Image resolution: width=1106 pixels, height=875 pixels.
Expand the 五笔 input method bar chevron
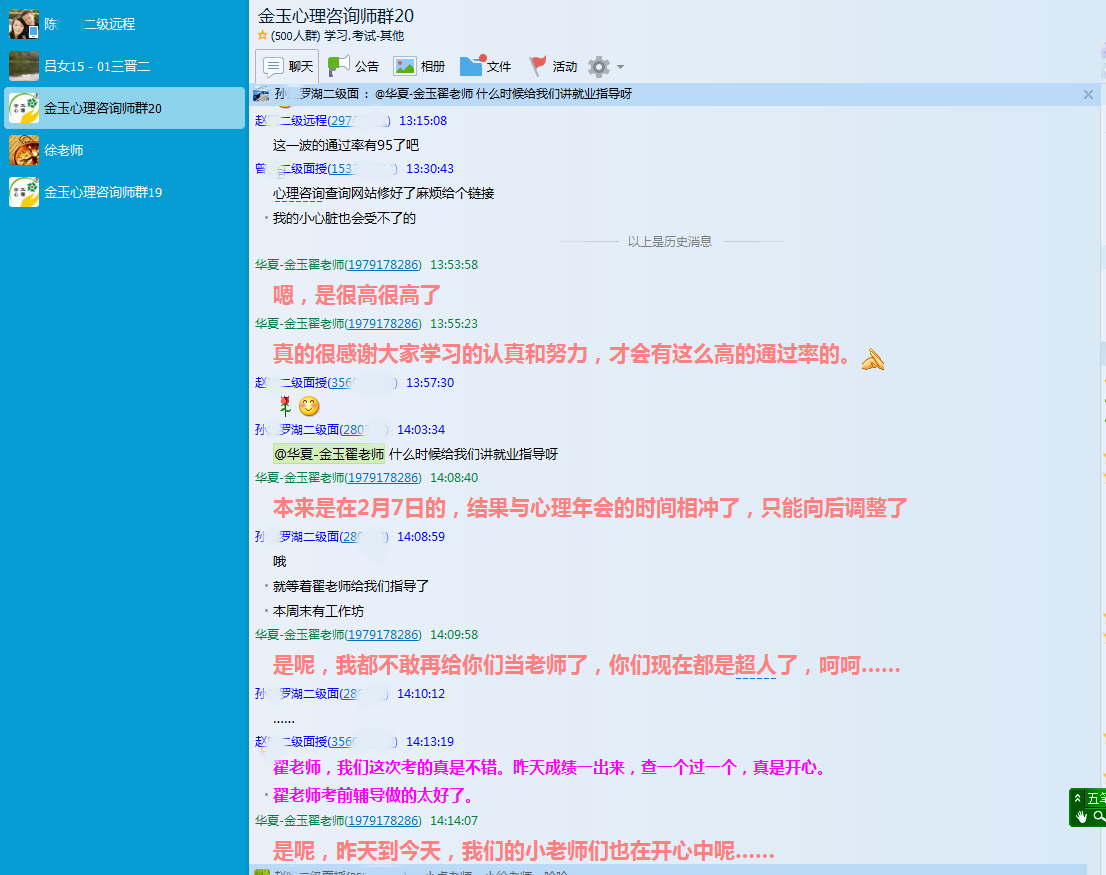pyautogui.click(x=1078, y=798)
